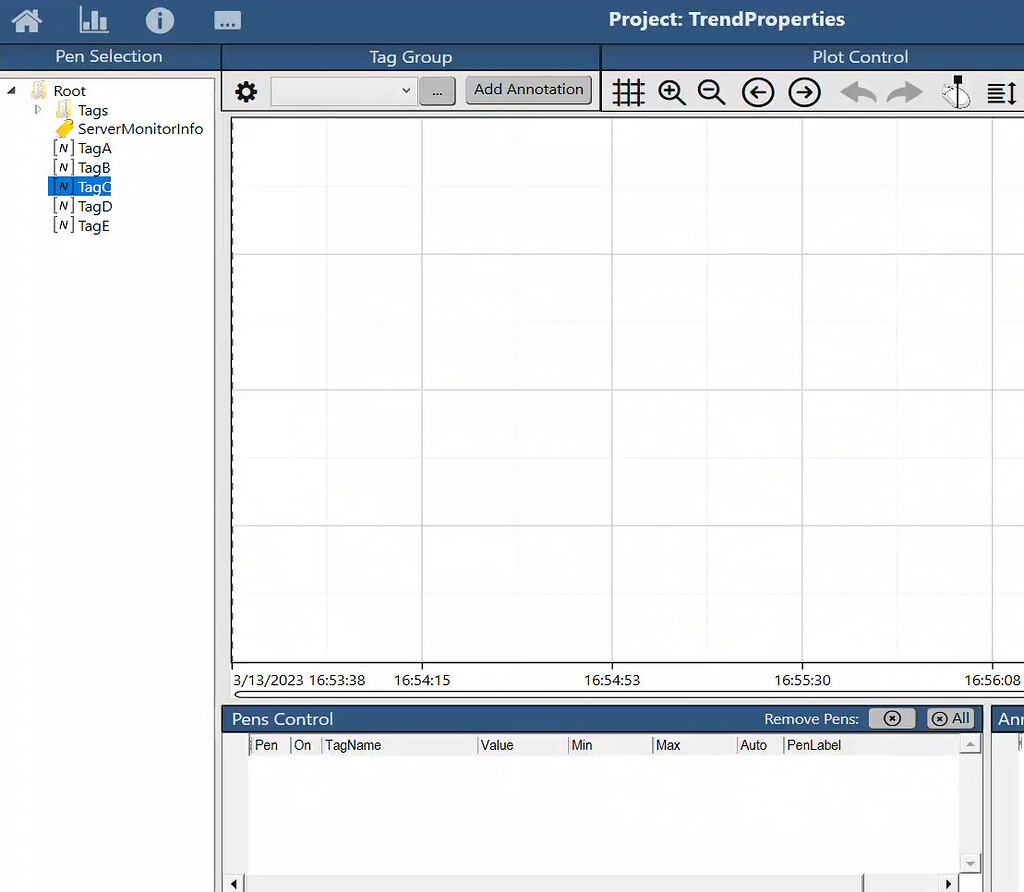
Task: Click the Value column header
Action: click(522, 745)
